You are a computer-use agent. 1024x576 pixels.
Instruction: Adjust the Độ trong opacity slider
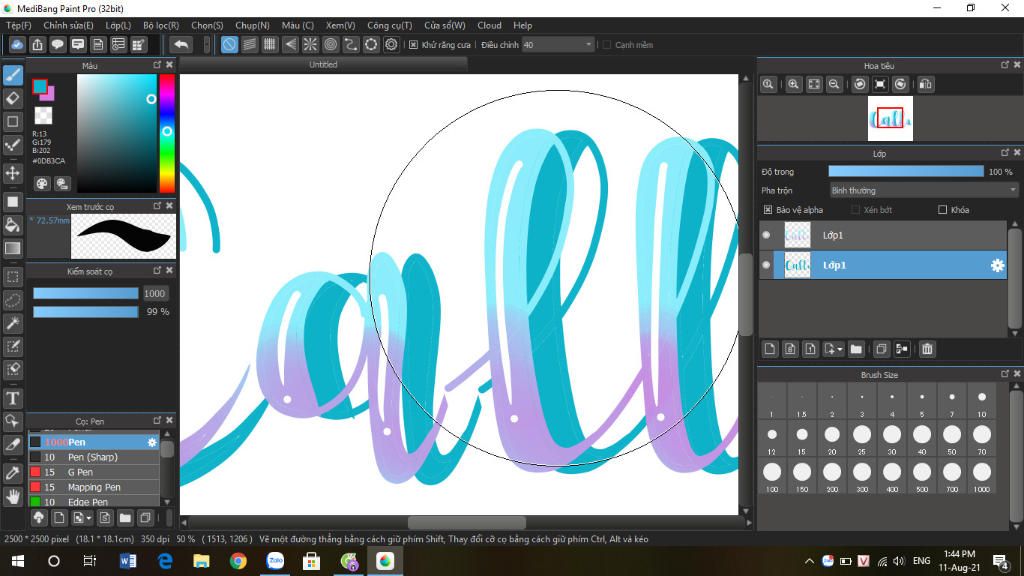point(906,171)
